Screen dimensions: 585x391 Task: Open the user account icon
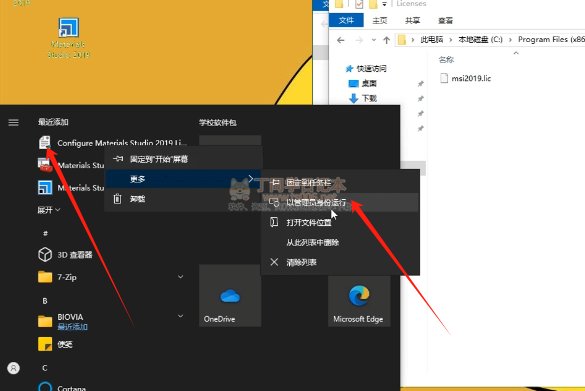(x=13, y=368)
